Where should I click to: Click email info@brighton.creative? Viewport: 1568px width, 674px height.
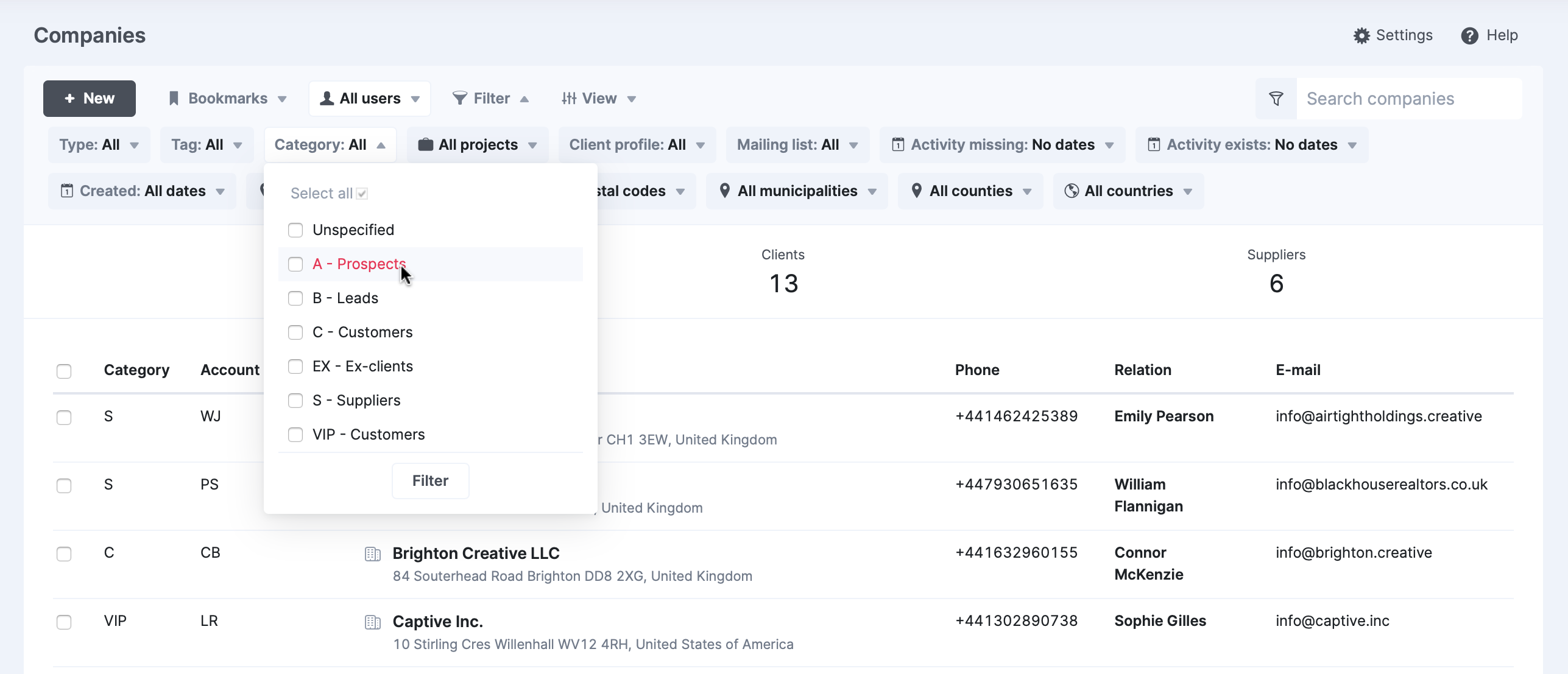pos(1354,553)
